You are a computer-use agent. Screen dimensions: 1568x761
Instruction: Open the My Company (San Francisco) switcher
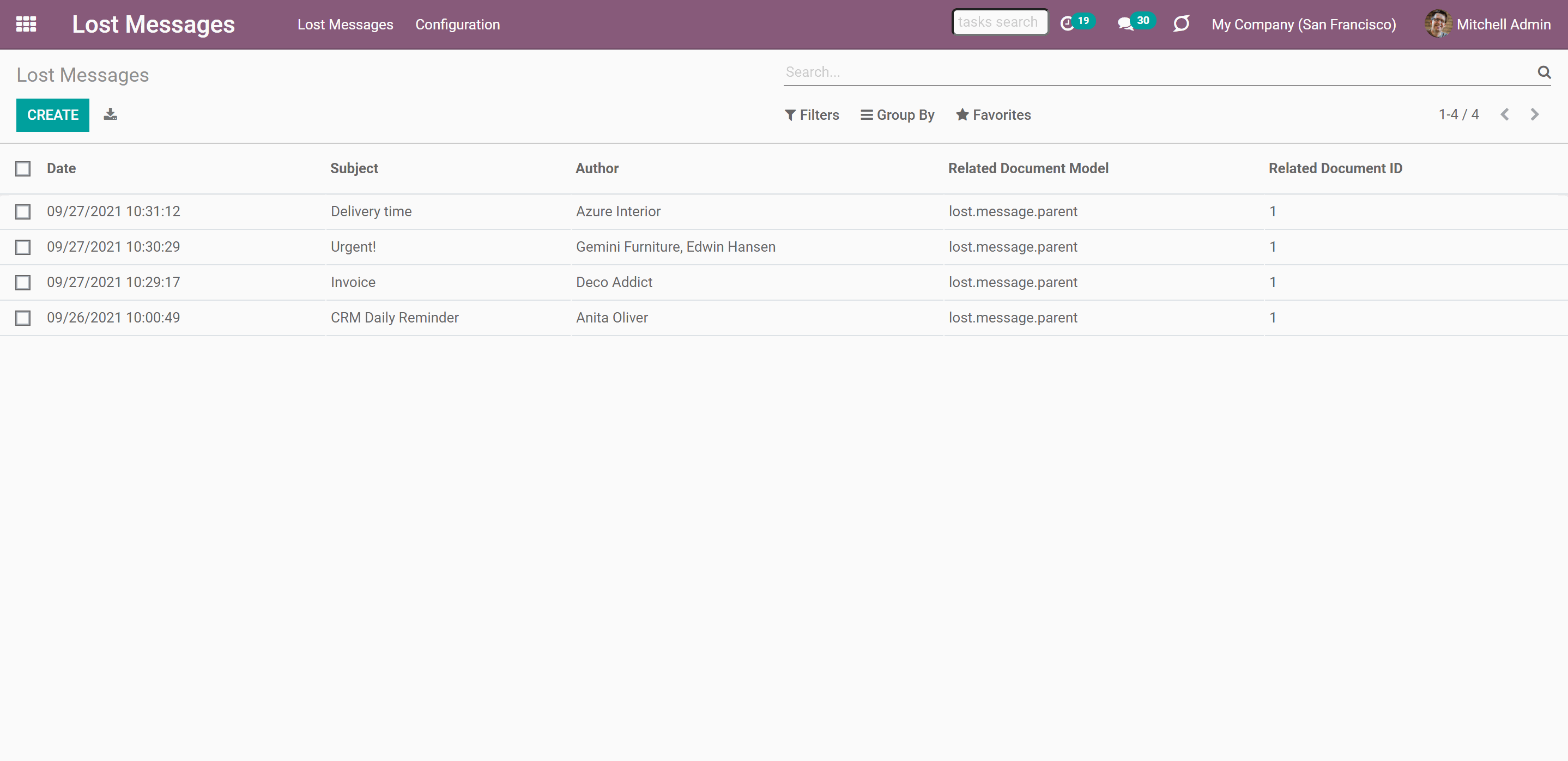pyautogui.click(x=1303, y=25)
